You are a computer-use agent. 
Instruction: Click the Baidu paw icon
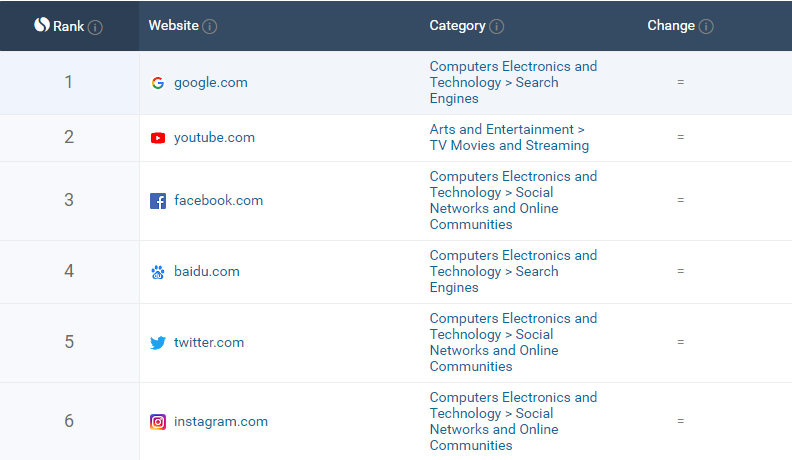(x=157, y=272)
